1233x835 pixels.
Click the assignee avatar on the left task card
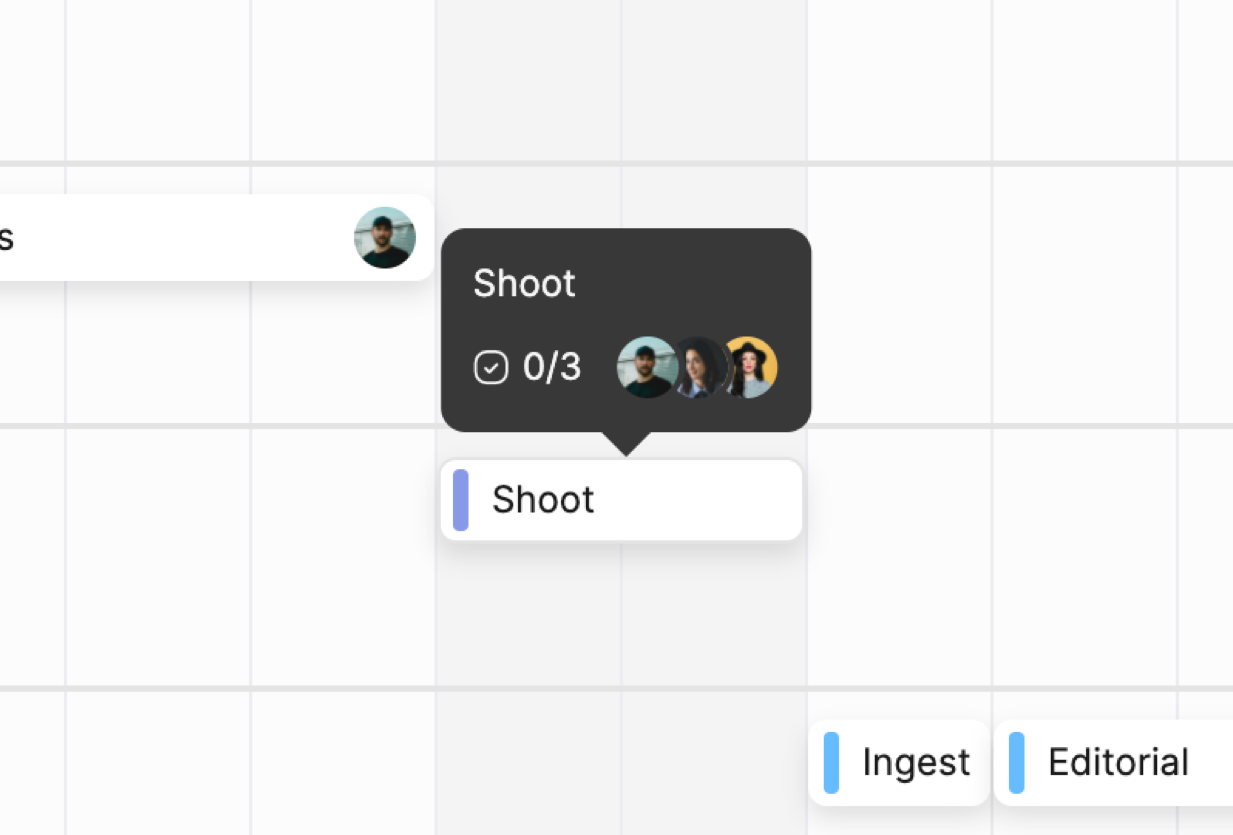(x=385, y=238)
